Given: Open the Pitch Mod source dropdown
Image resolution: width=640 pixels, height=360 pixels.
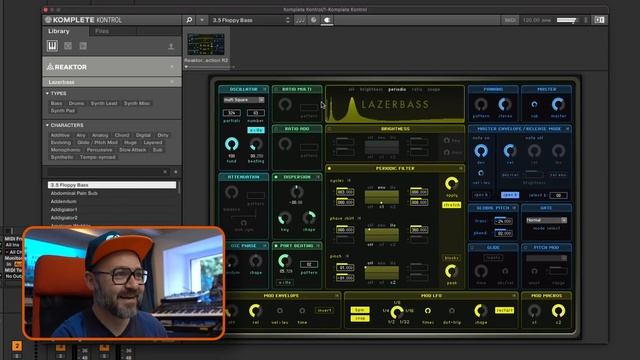Looking at the screenshot, I should (546, 258).
